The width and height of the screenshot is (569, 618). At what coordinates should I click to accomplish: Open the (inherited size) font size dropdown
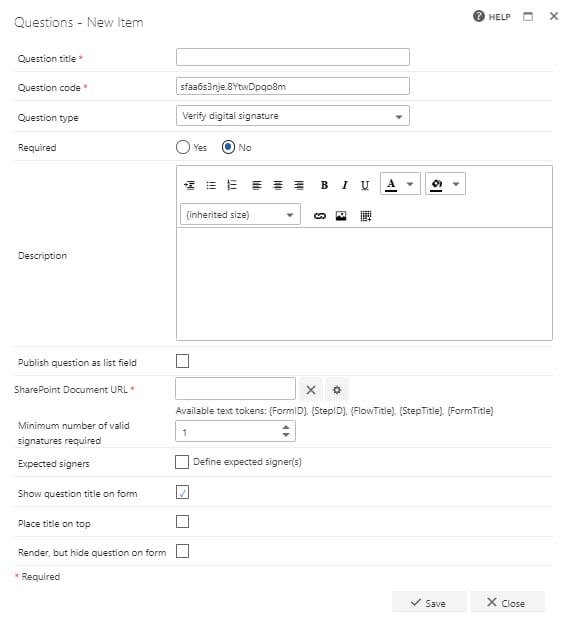(240, 214)
